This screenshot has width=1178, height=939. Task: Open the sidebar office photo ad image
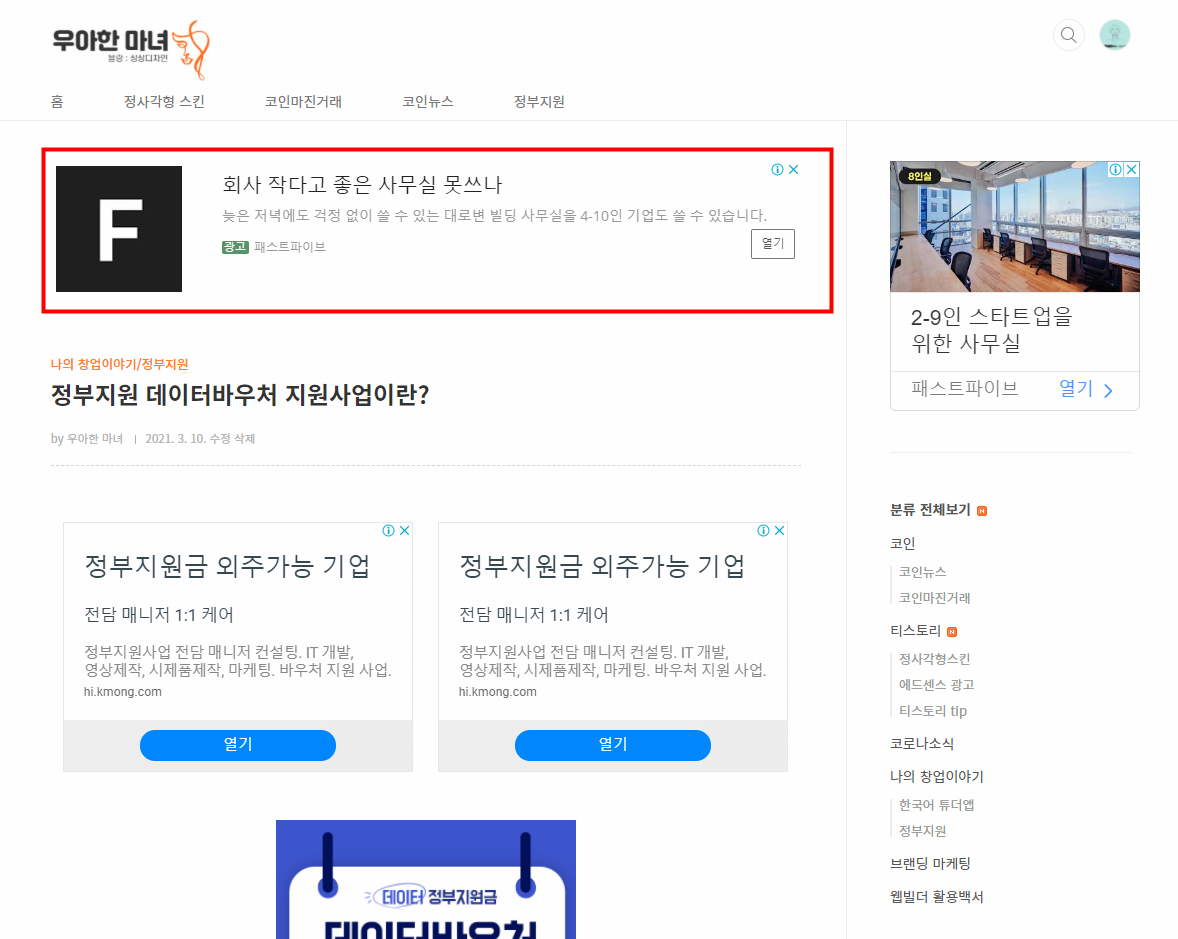click(1014, 226)
